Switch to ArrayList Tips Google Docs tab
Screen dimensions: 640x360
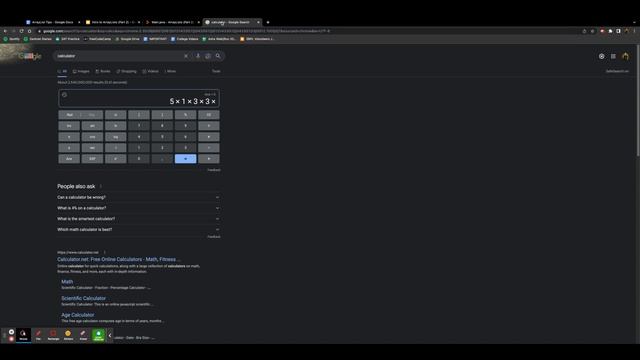52,22
